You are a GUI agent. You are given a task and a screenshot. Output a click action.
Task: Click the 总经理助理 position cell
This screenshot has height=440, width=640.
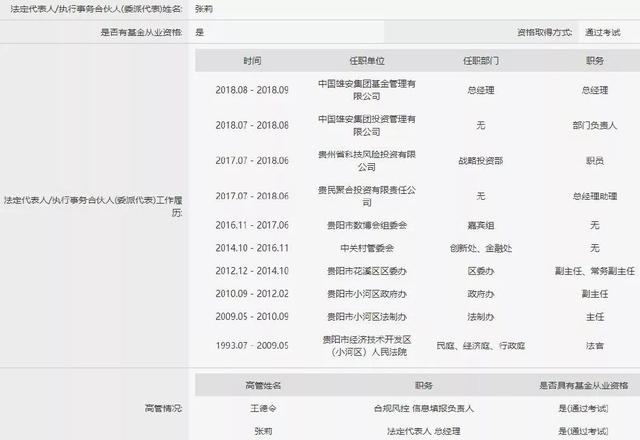pos(595,196)
